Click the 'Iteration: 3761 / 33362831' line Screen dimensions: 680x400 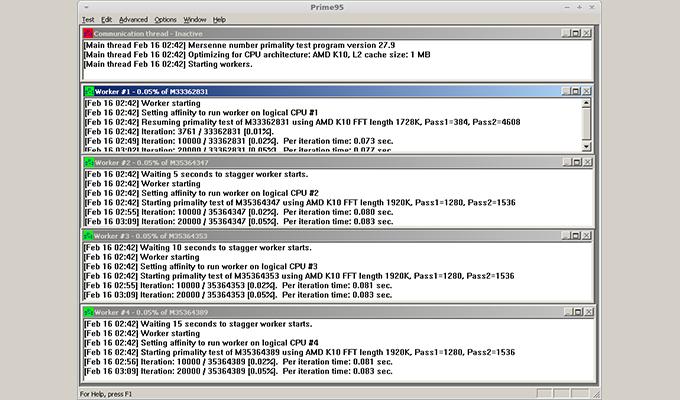click(179, 132)
